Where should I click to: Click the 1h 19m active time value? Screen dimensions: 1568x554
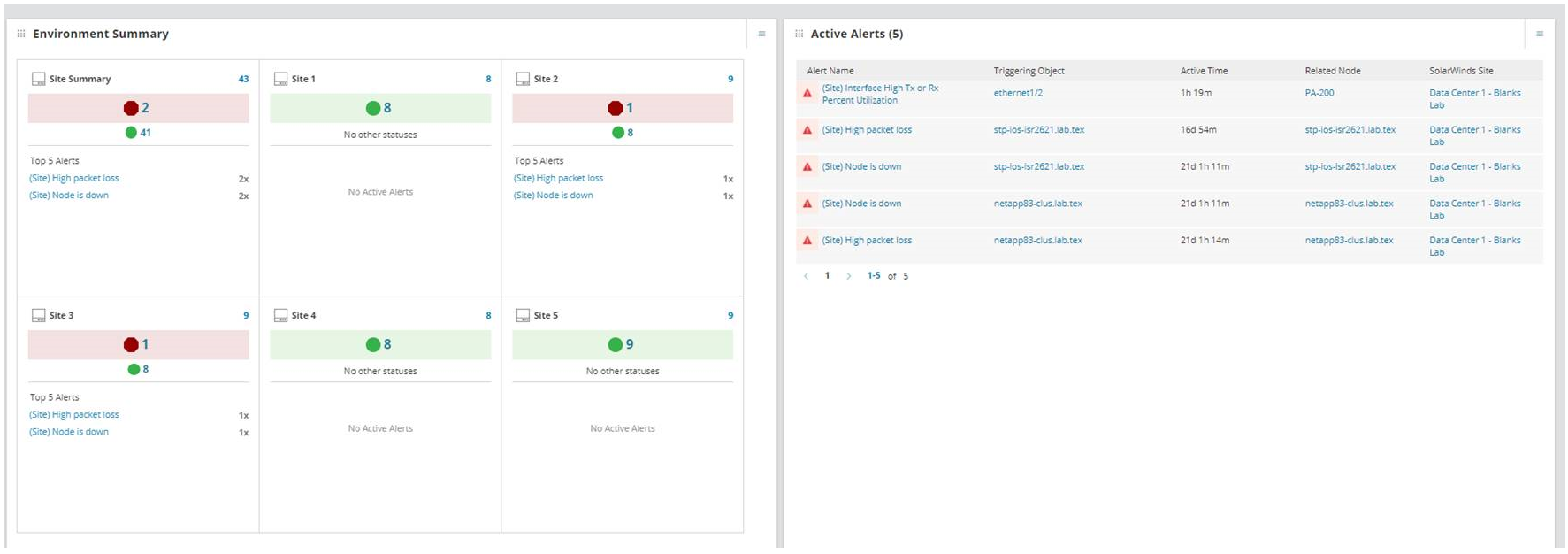1196,93
